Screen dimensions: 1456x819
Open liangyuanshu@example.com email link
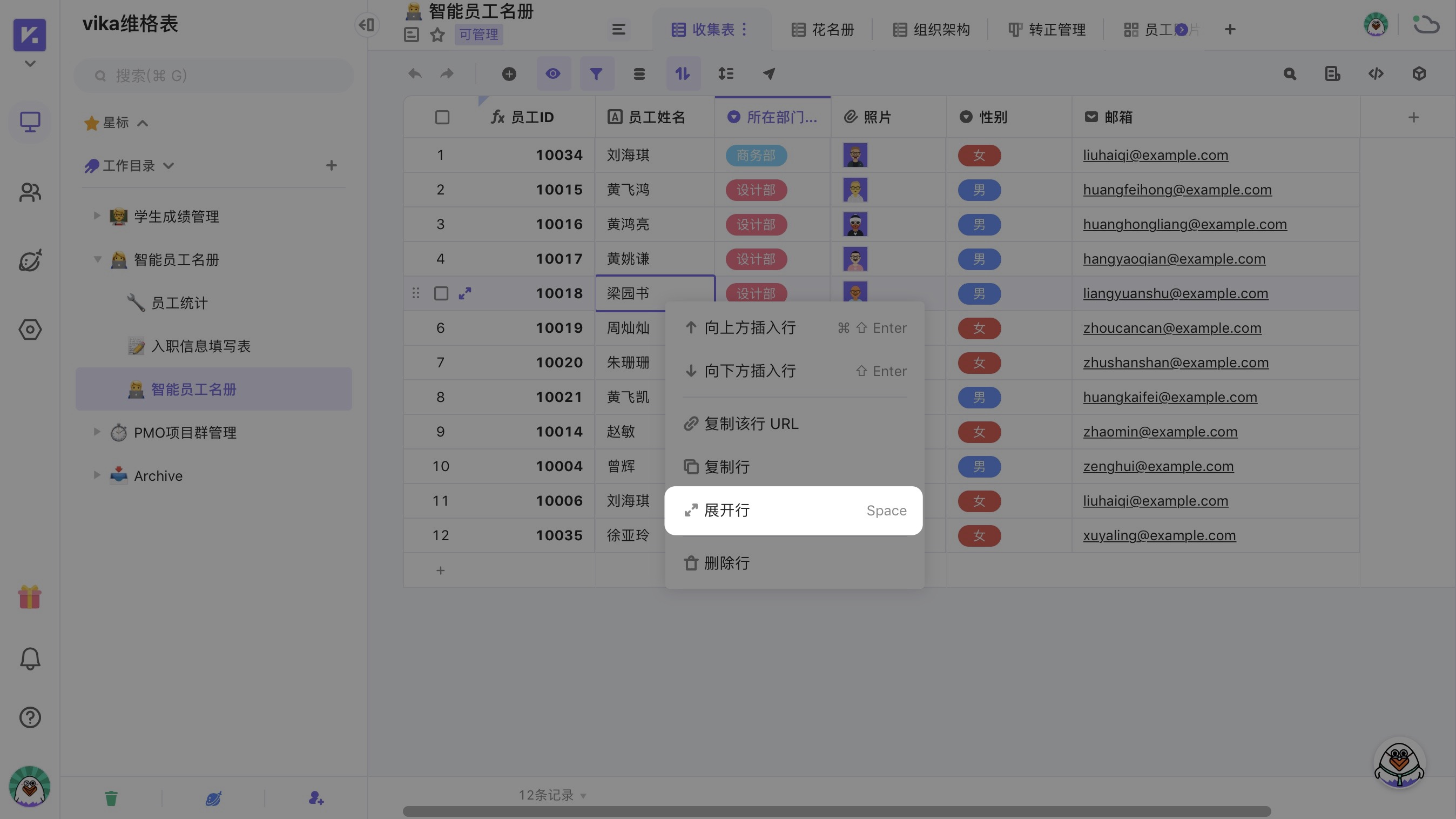[1175, 293]
